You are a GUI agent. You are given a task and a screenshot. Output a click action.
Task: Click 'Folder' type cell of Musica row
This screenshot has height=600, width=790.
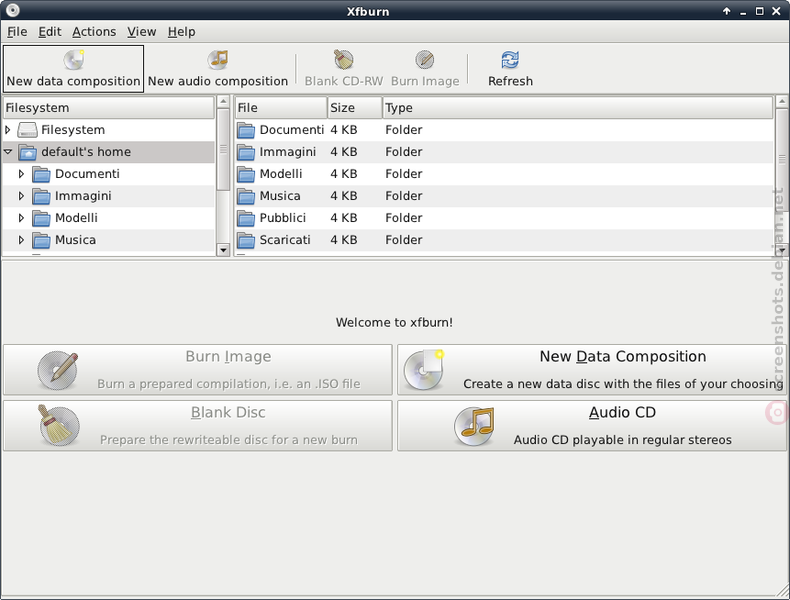[404, 196]
